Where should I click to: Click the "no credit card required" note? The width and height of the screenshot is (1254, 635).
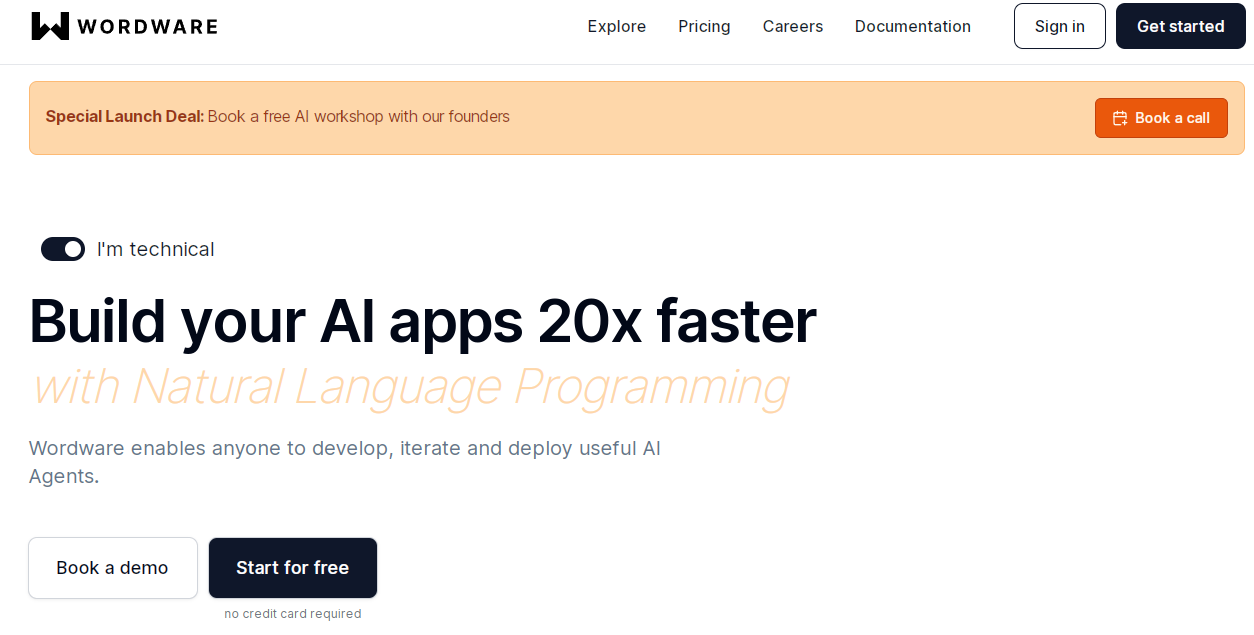pos(292,614)
